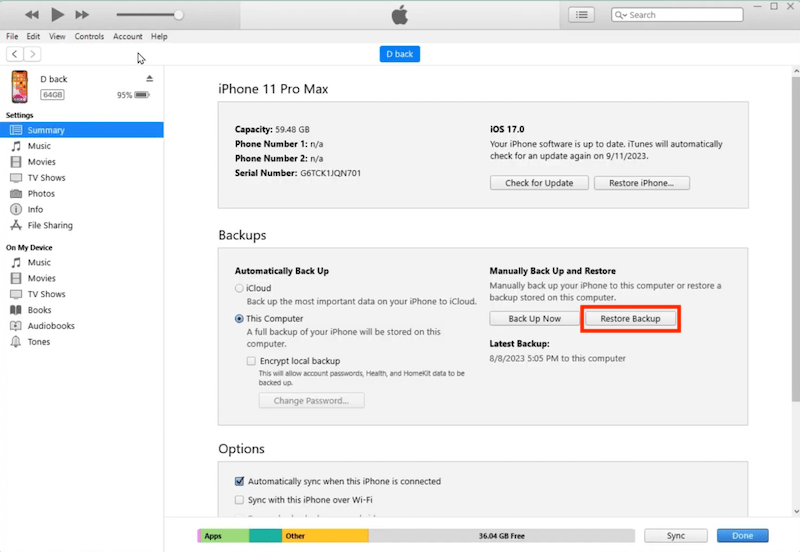The width and height of the screenshot is (800, 552).
Task: Click the teal segment in storage bar
Action: 265,536
